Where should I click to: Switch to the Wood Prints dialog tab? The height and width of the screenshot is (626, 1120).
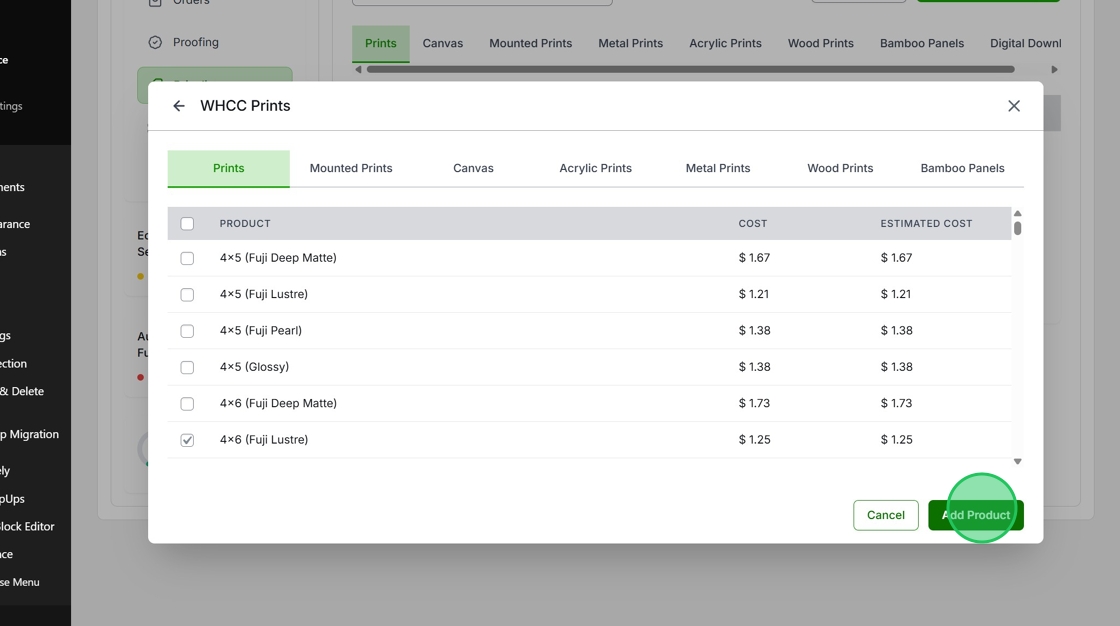[840, 169]
